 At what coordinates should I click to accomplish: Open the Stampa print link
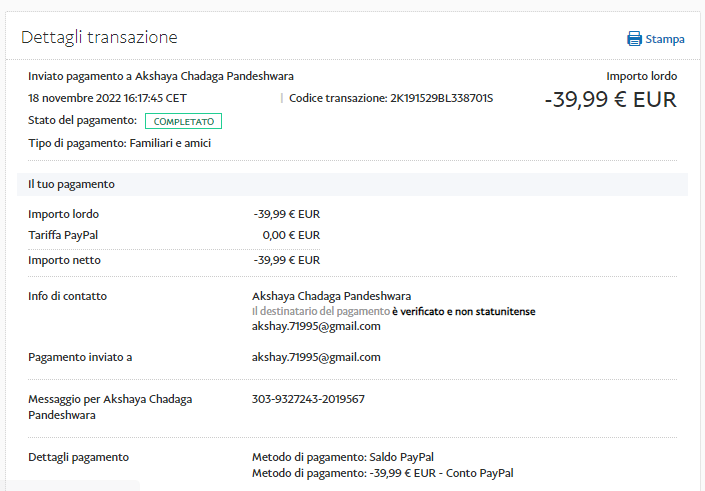click(x=664, y=39)
